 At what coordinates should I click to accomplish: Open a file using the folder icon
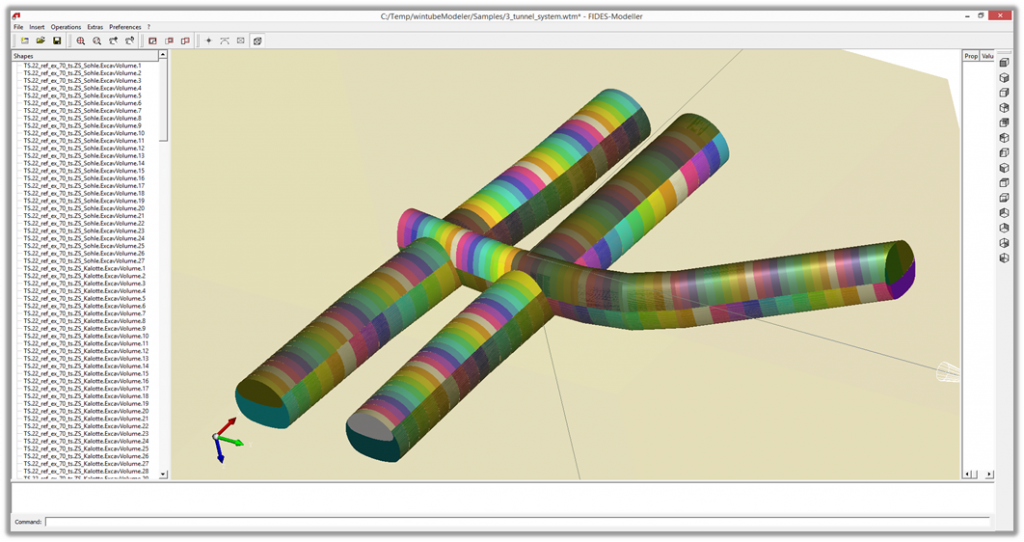pos(41,41)
